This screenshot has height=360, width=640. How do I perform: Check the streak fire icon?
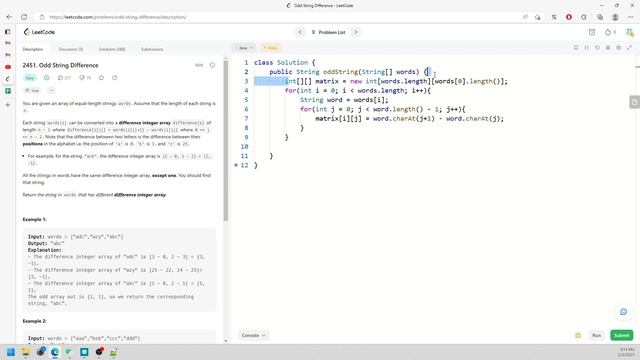tap(608, 32)
